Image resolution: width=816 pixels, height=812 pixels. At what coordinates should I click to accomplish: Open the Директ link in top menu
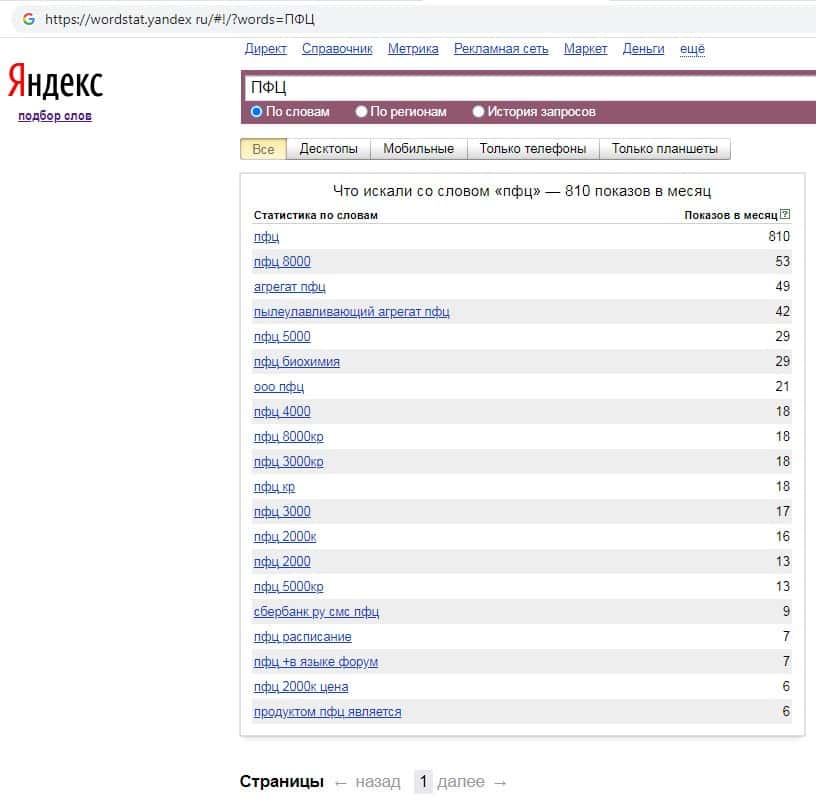coord(265,49)
